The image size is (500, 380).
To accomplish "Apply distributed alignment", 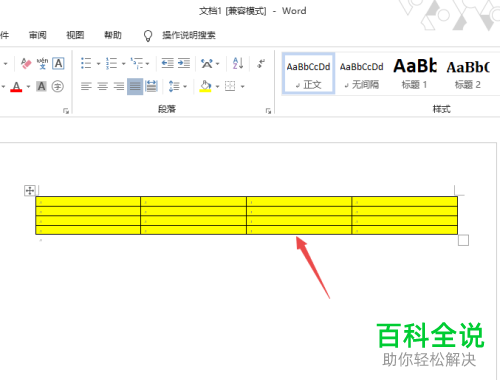I will click(151, 87).
